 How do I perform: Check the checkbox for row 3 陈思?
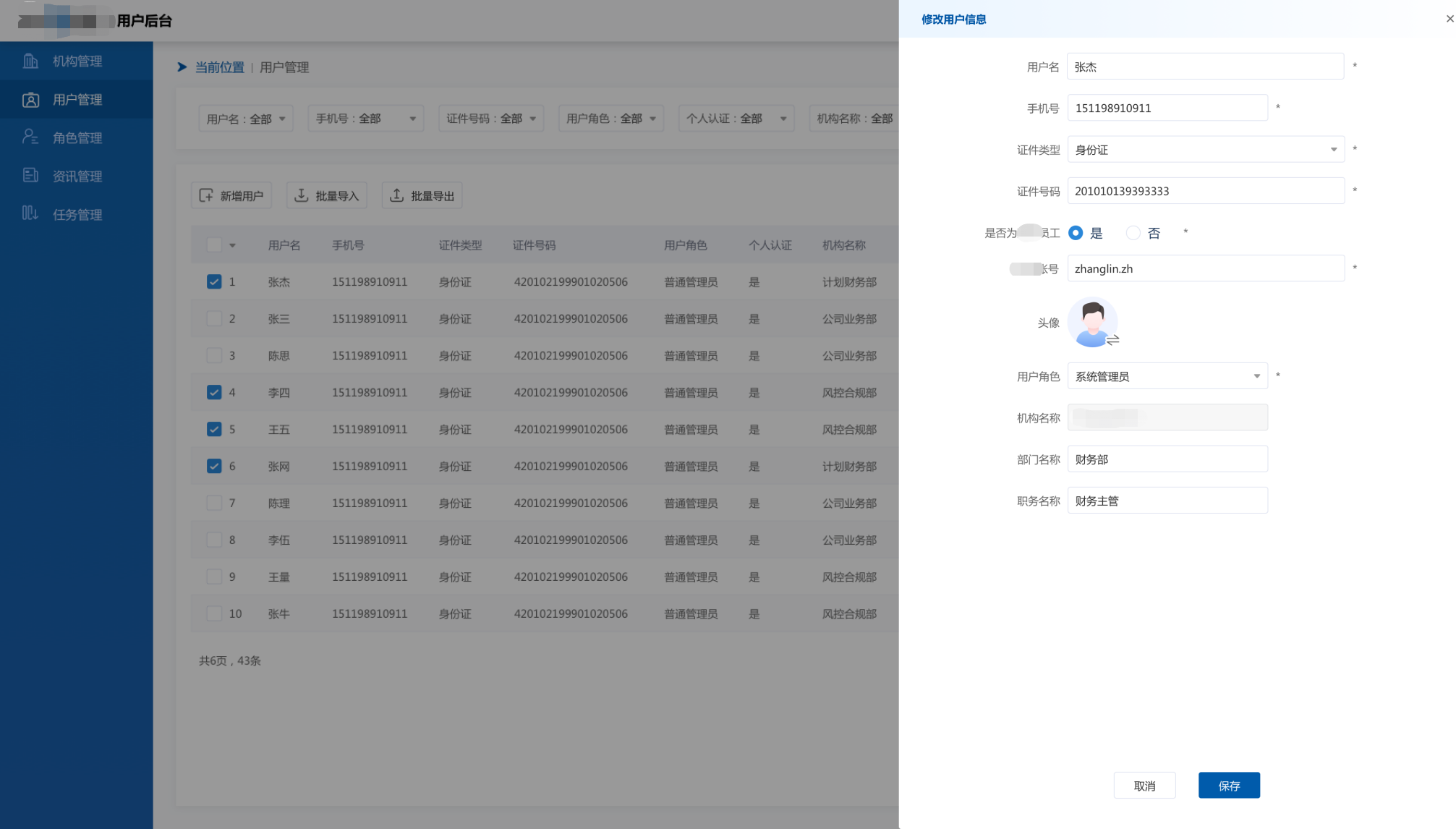coord(214,355)
